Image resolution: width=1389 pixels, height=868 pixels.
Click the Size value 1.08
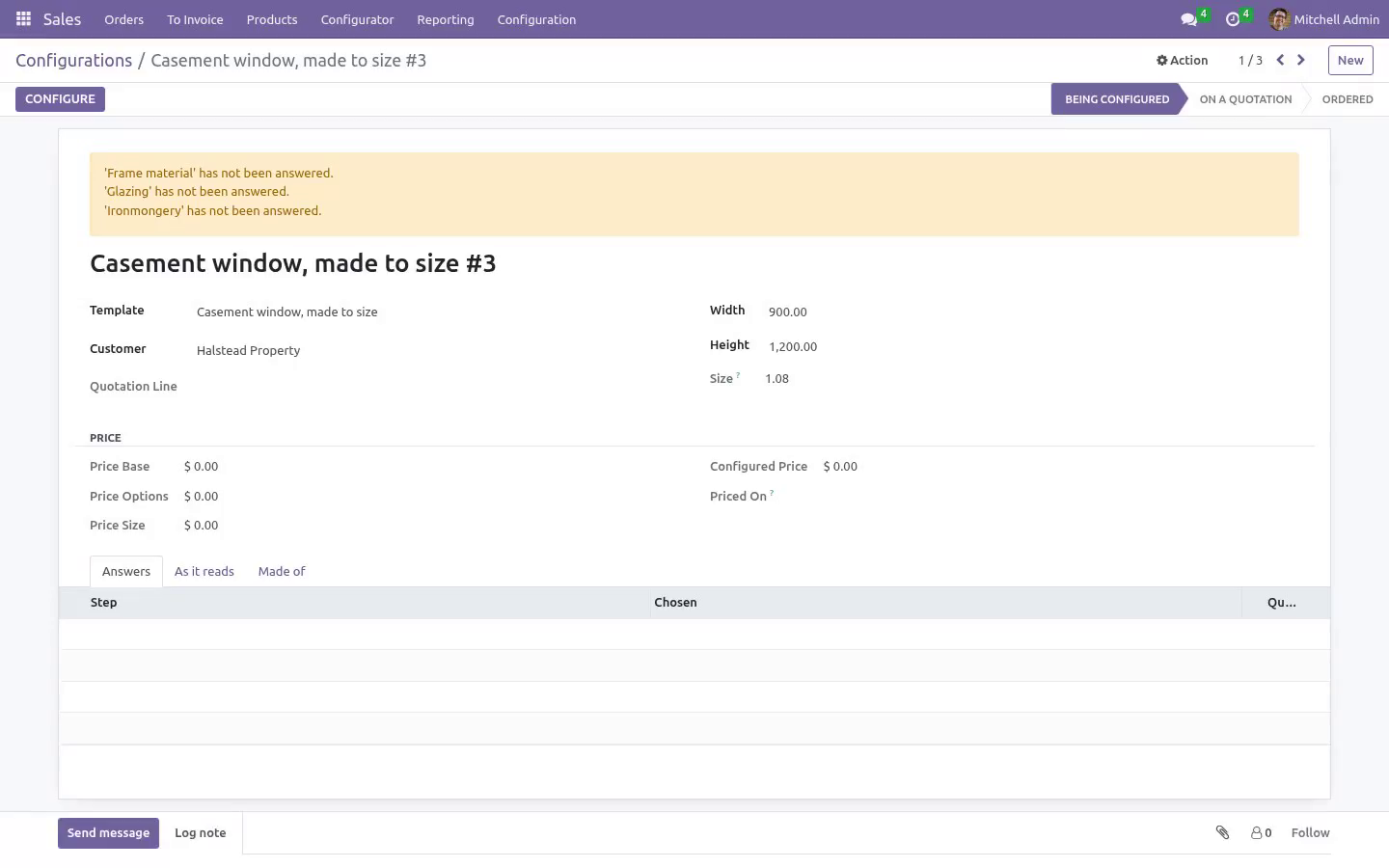776,378
